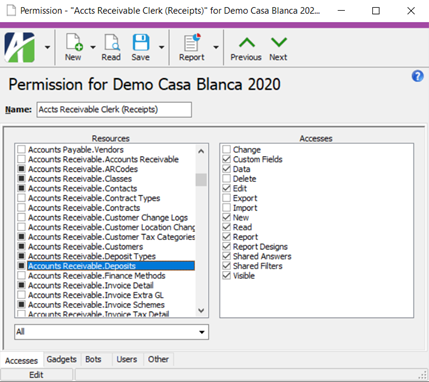The width and height of the screenshot is (429, 382).
Task: Open the application logo menu icon
Action: coord(20,47)
